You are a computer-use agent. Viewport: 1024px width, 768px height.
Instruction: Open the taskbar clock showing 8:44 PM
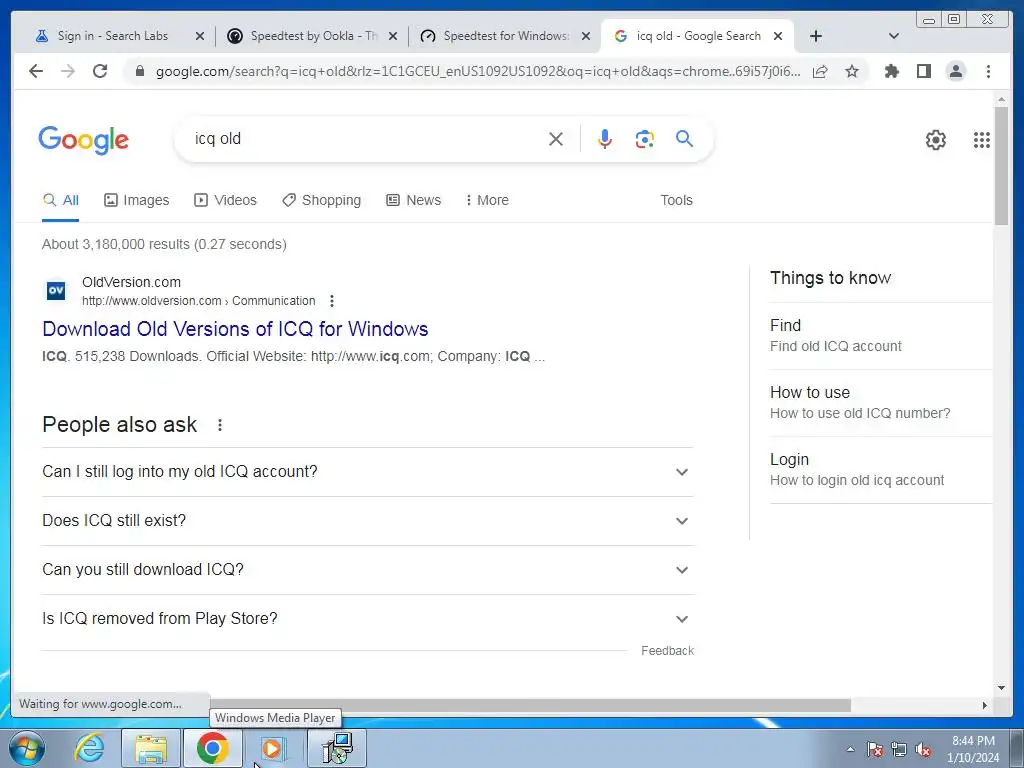[x=973, y=749]
